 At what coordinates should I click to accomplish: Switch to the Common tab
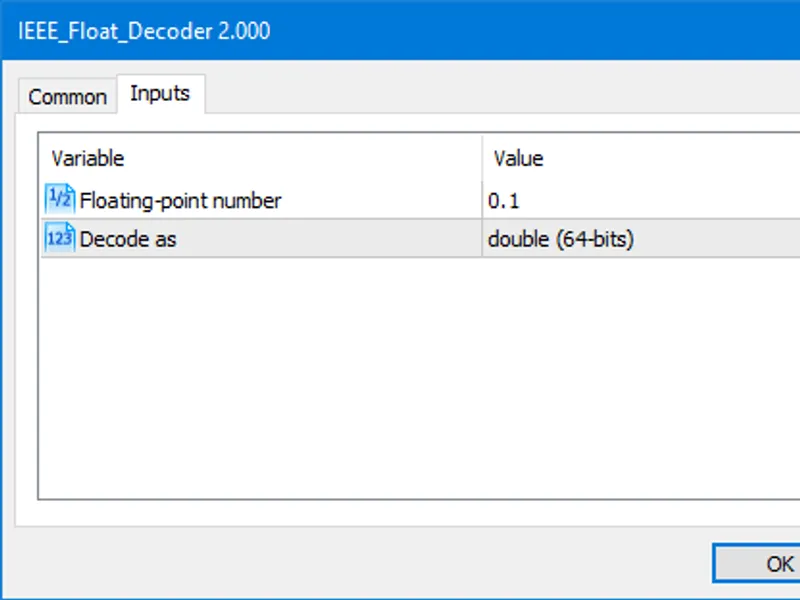coord(67,96)
